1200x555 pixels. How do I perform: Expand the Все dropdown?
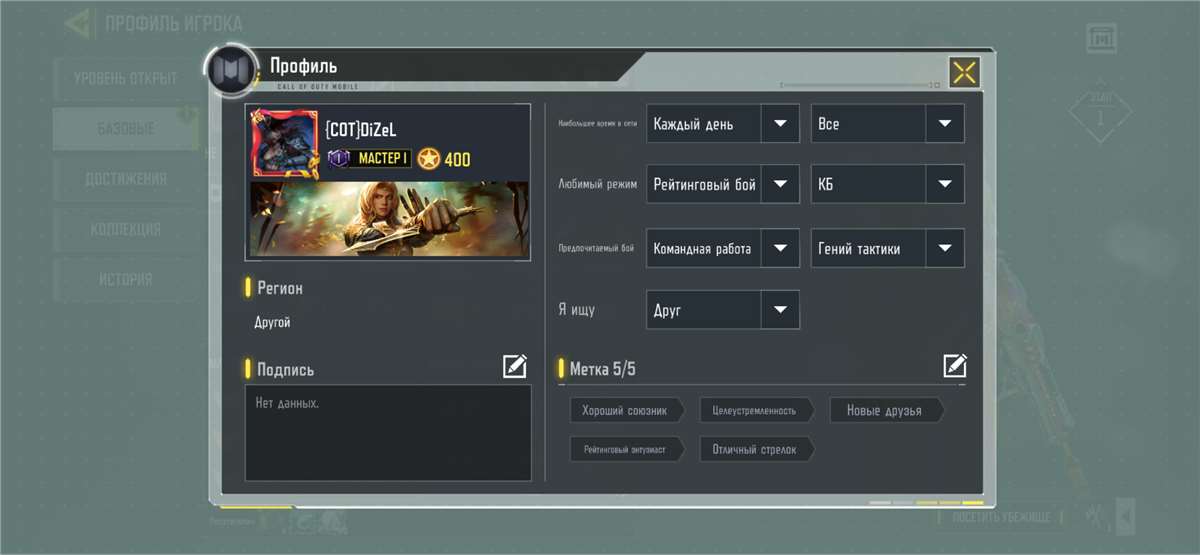[x=887, y=124]
